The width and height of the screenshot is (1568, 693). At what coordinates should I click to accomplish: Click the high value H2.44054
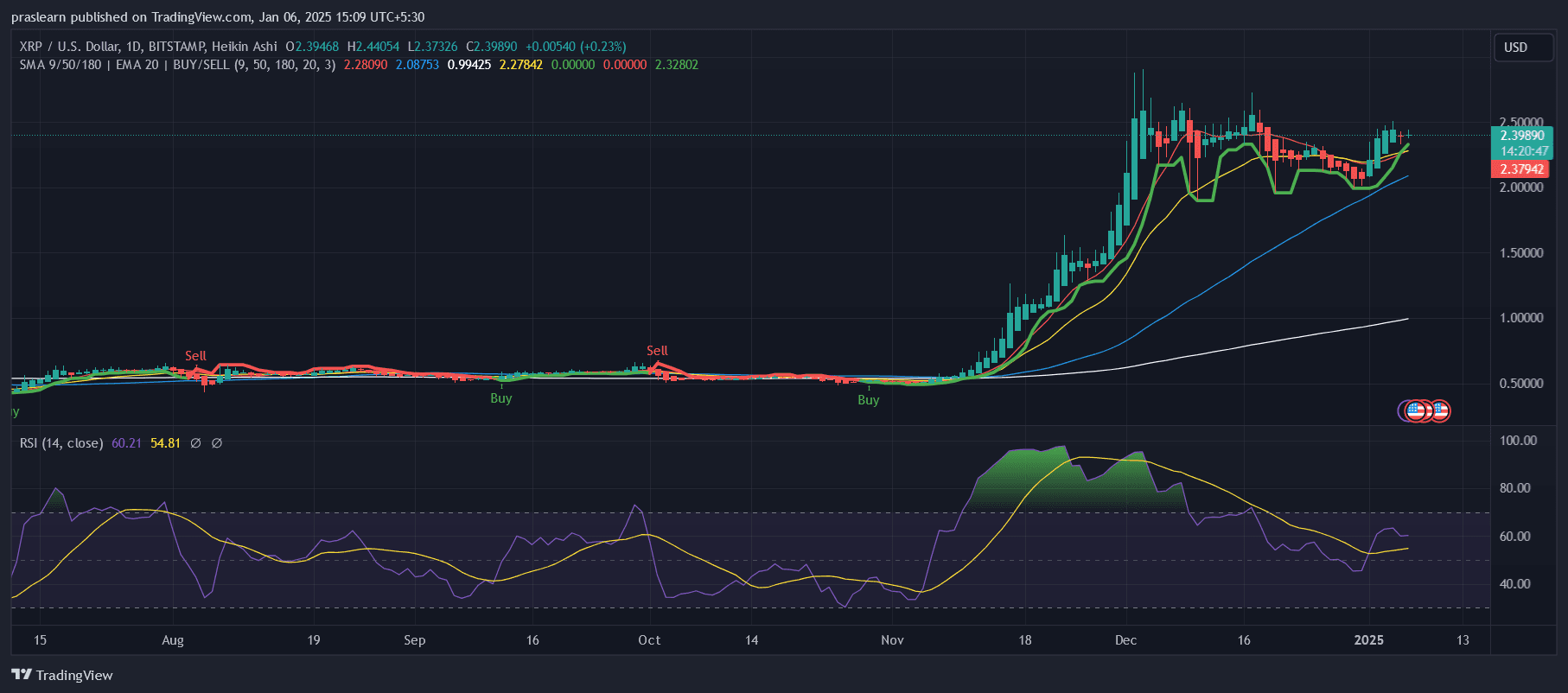click(373, 47)
